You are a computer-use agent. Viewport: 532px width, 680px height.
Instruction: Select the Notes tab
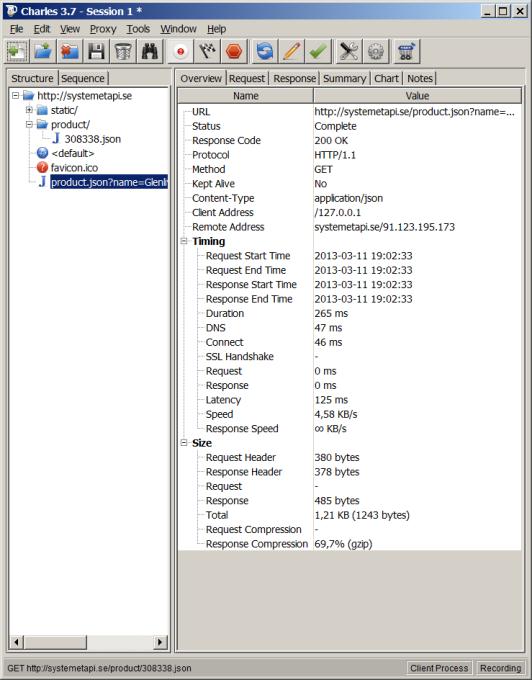click(x=420, y=78)
